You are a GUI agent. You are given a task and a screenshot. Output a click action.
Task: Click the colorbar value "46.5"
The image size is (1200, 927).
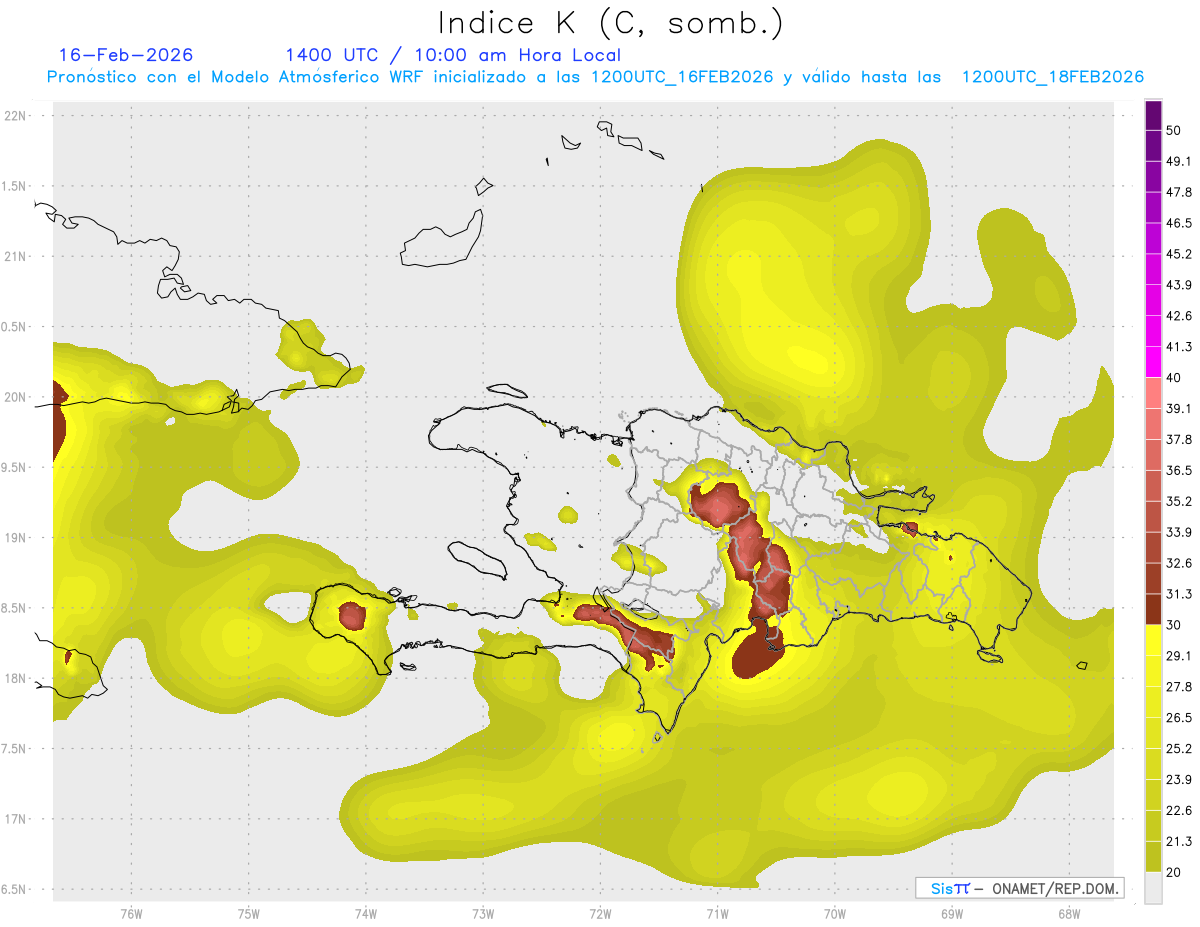(1179, 223)
